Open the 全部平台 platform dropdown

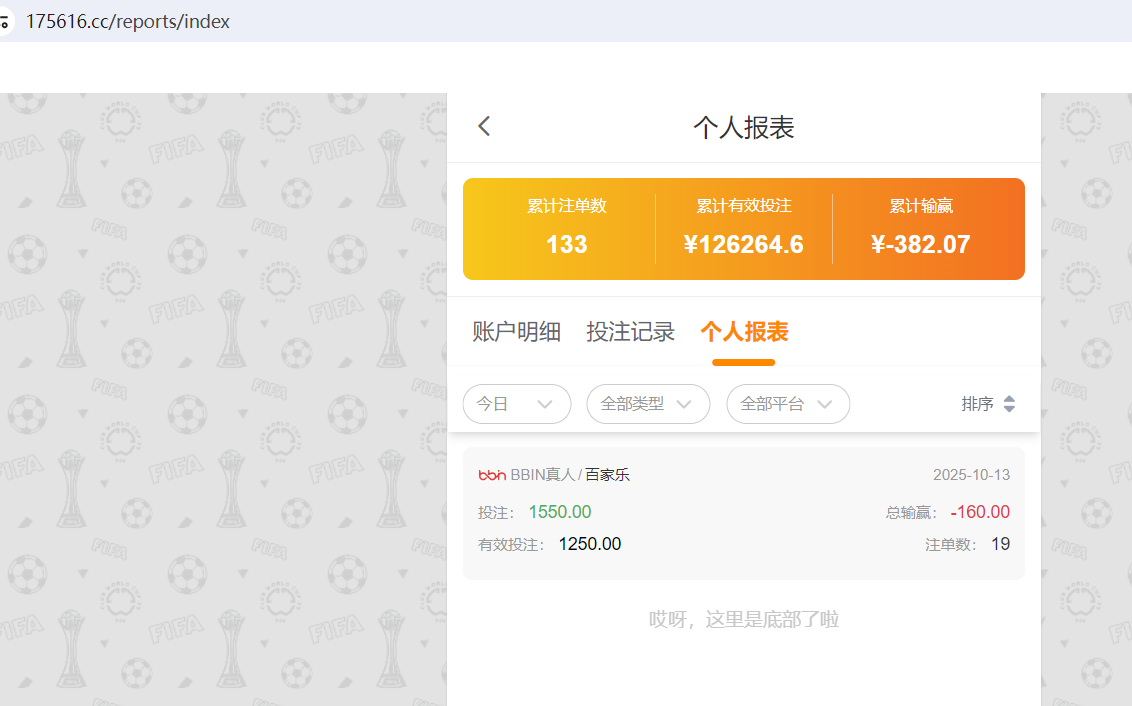coord(788,403)
